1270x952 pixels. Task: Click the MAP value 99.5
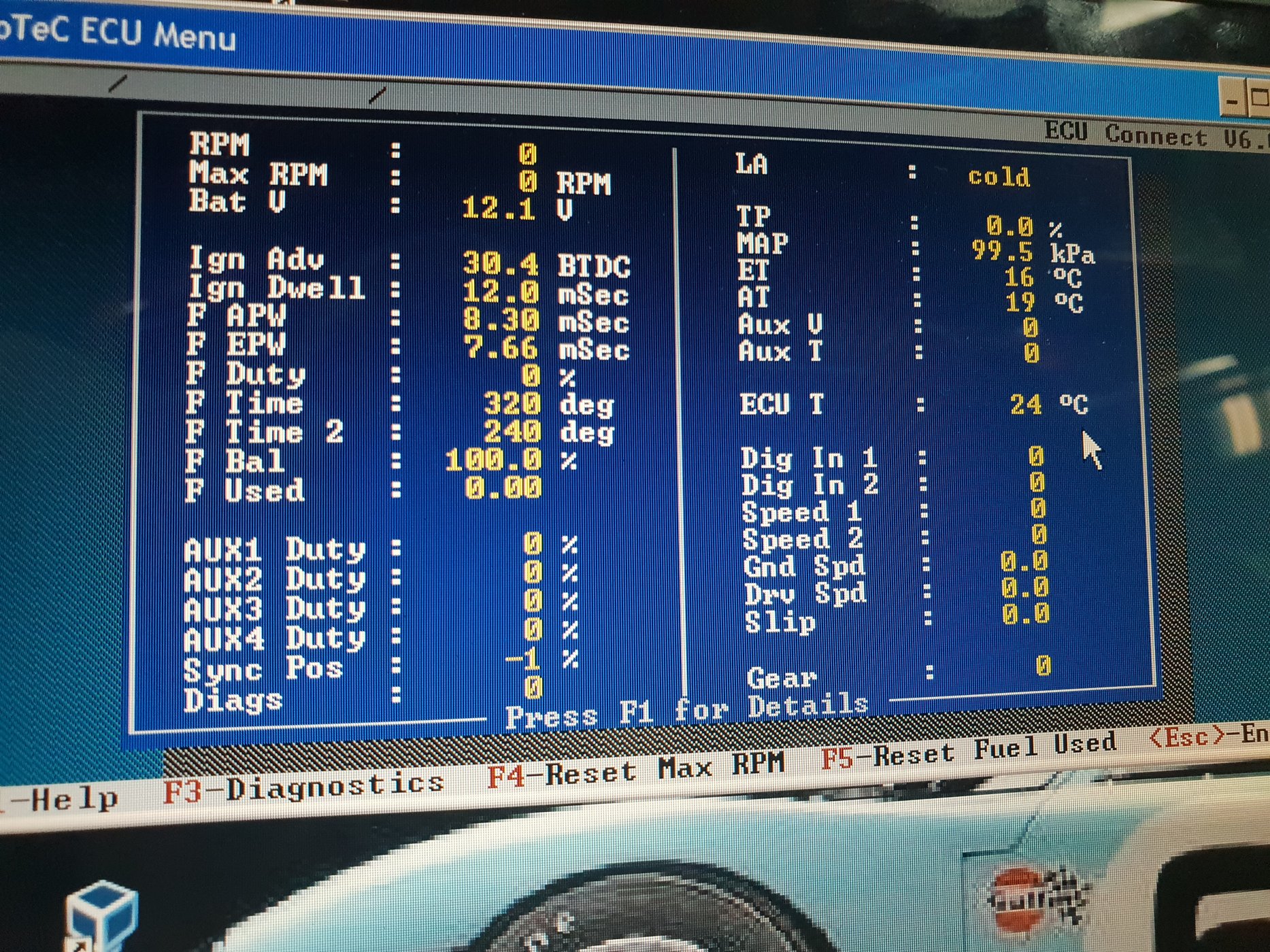(x=1002, y=251)
